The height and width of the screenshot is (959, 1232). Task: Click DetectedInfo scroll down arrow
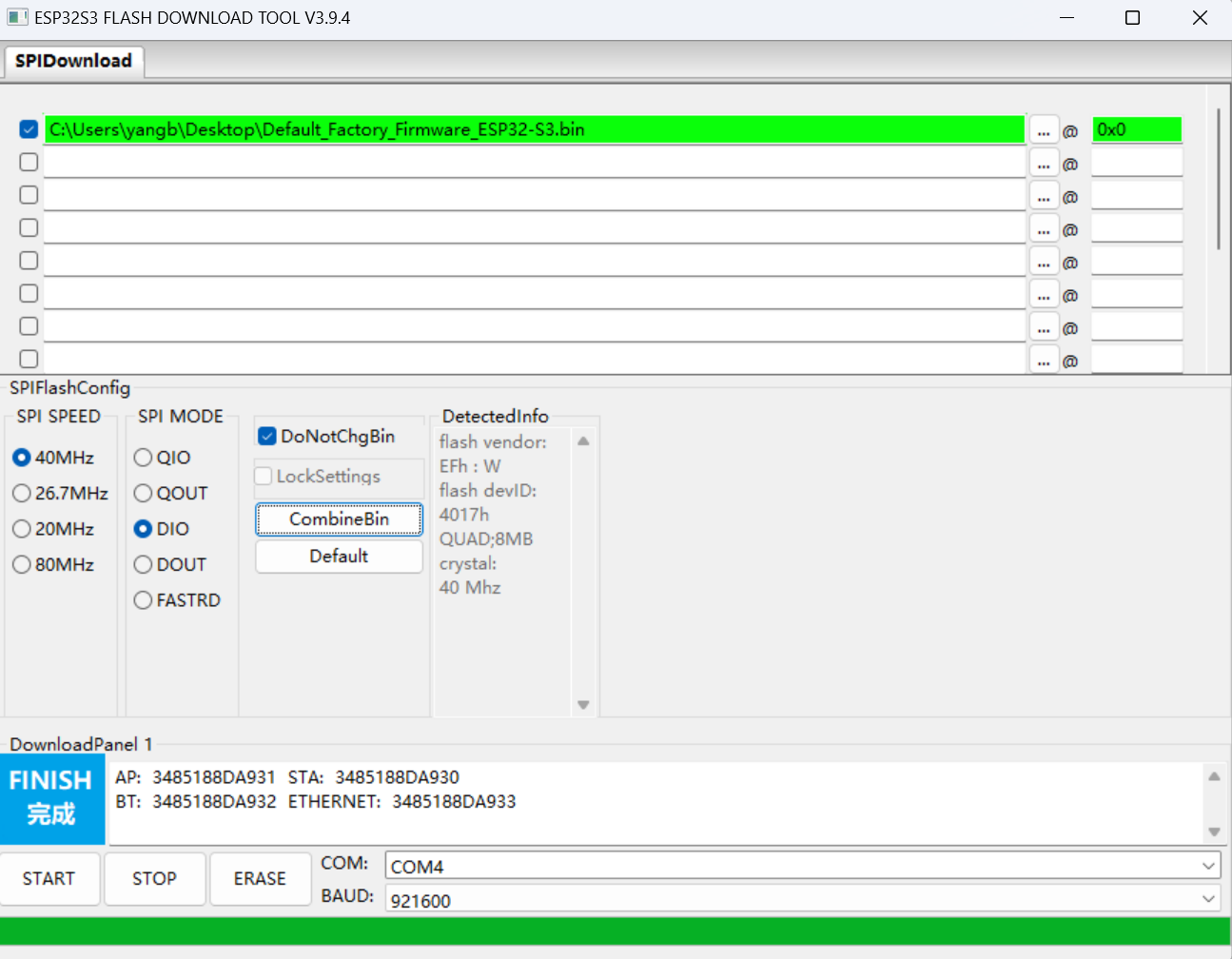pos(583,705)
